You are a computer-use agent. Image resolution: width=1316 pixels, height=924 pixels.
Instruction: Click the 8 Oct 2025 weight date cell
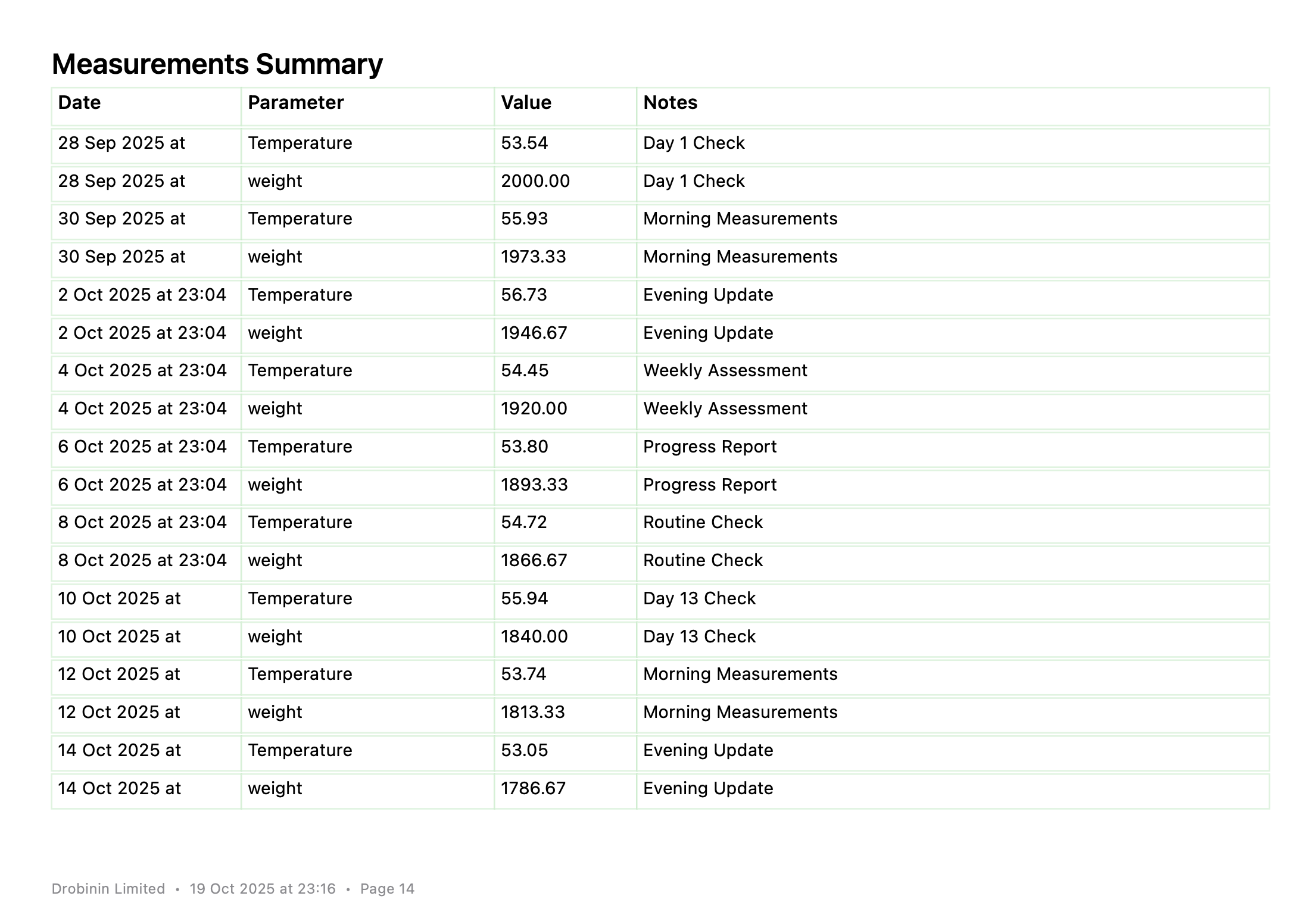pos(142,561)
